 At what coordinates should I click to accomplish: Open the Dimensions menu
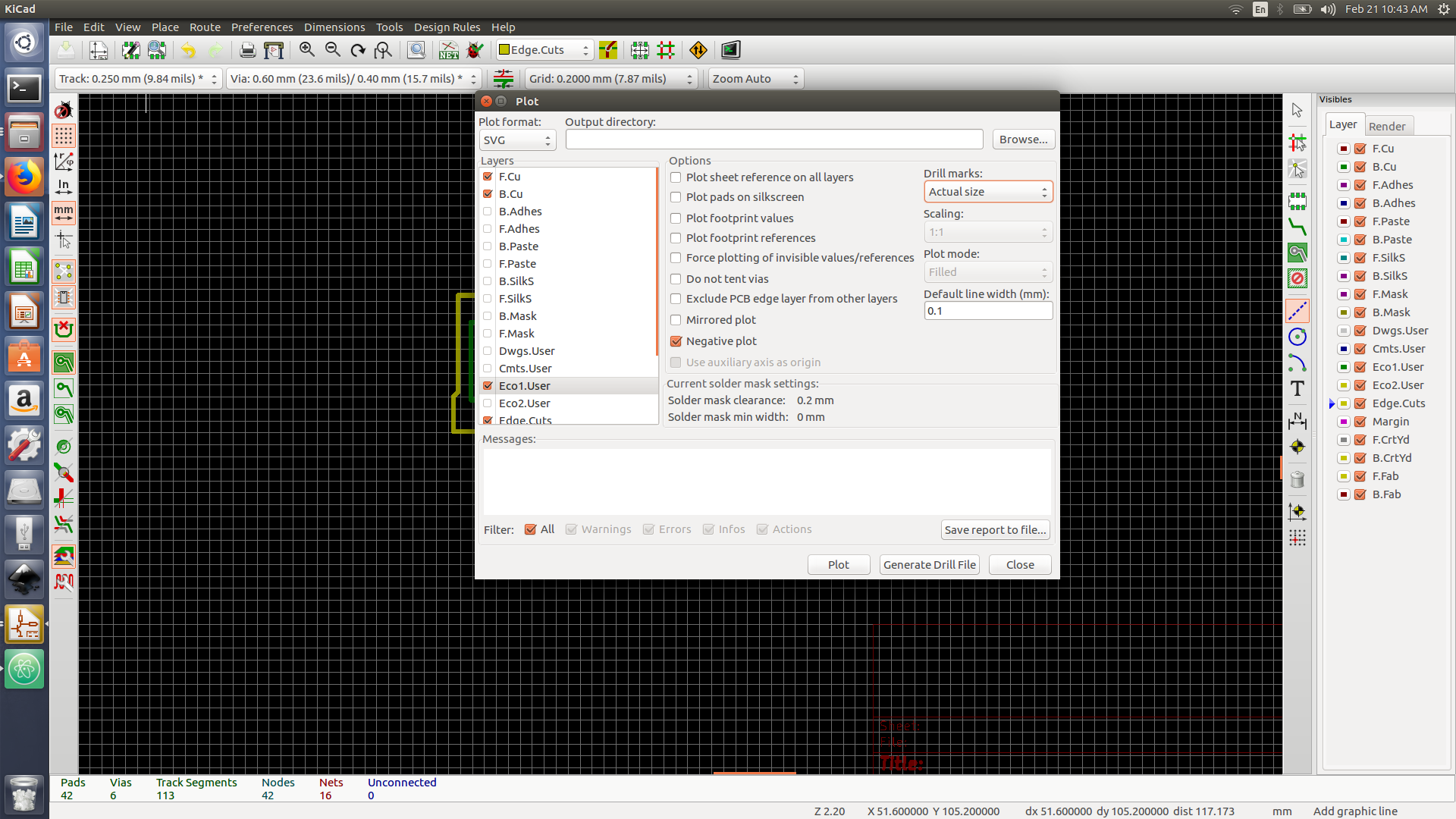click(x=334, y=27)
